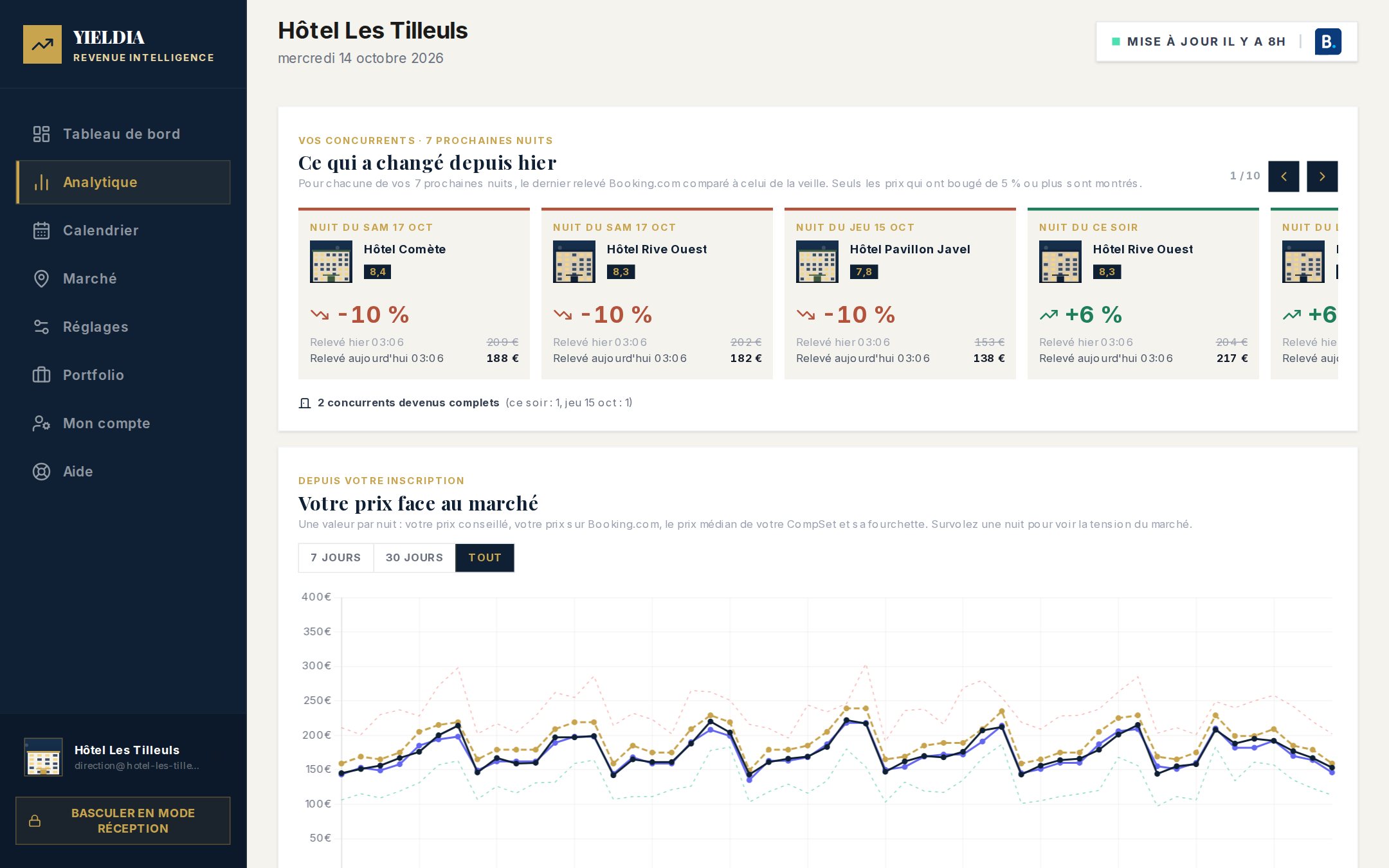Navigate to Portfolio
Viewport: 1389px width, 868px height.
coord(123,375)
